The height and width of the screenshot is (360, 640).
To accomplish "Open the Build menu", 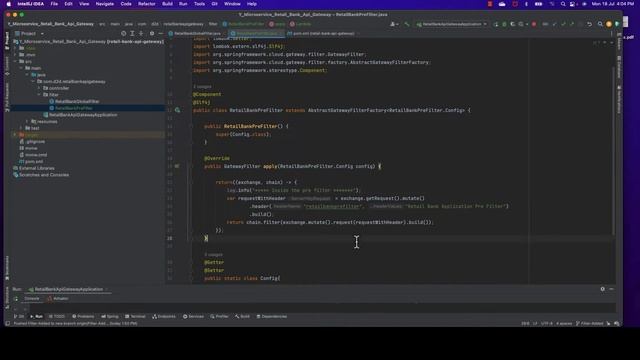I will pos(167,4).
